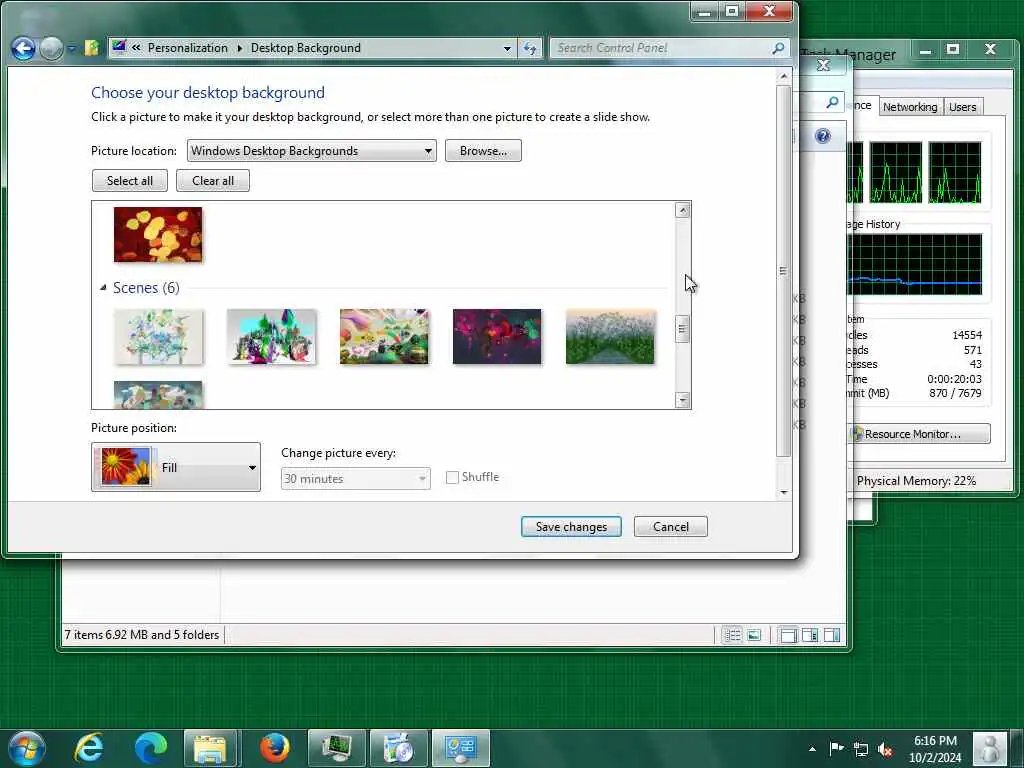Enable the Shuffle checkbox
The height and width of the screenshot is (768, 1024).
pos(452,477)
